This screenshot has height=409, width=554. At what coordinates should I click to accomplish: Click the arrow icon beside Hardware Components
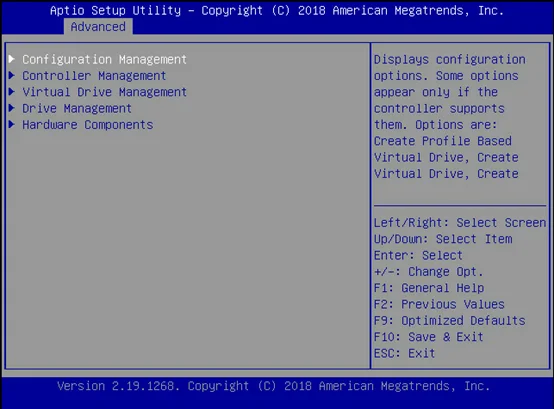point(12,124)
